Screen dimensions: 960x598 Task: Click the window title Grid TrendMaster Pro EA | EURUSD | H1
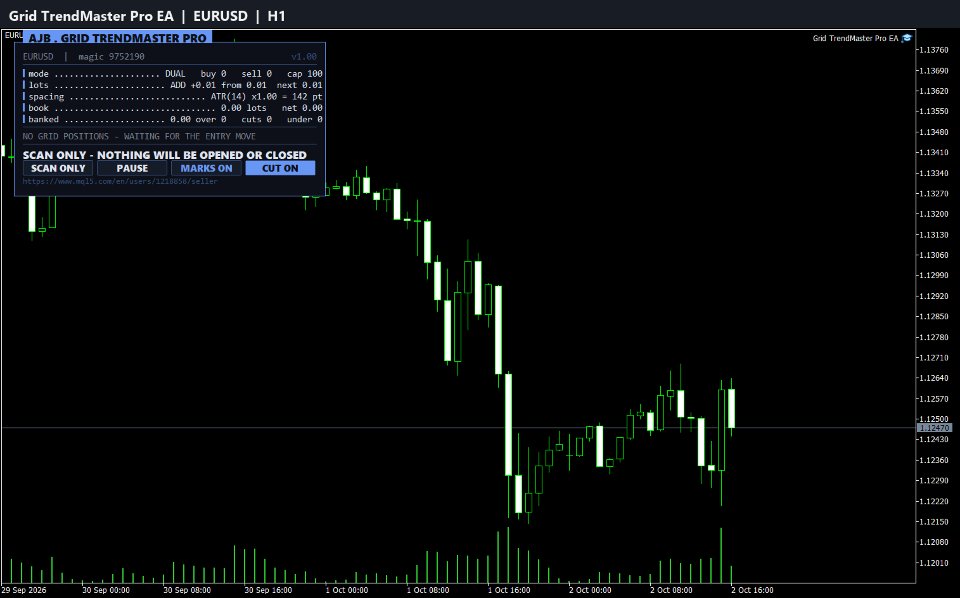[x=147, y=16]
